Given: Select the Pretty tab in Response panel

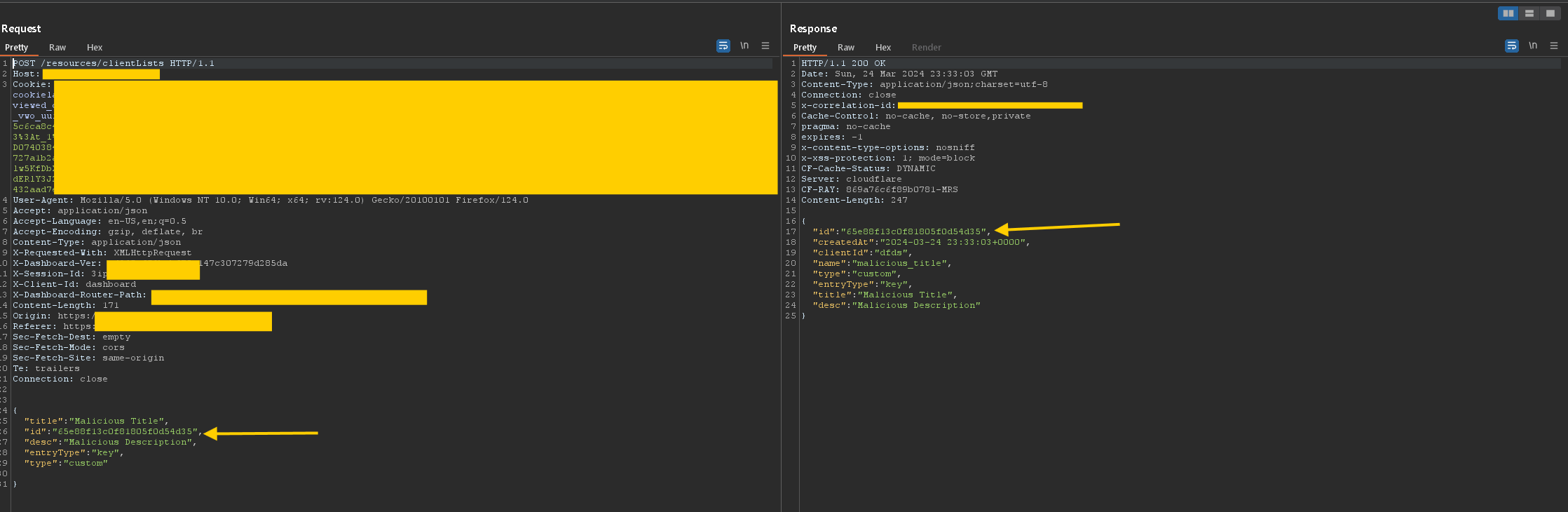Looking at the screenshot, I should point(805,48).
